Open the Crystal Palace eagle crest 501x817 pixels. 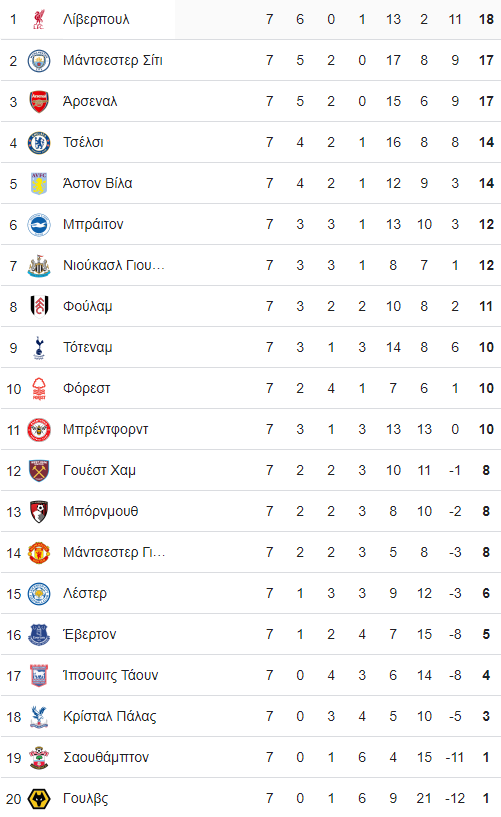[39, 717]
